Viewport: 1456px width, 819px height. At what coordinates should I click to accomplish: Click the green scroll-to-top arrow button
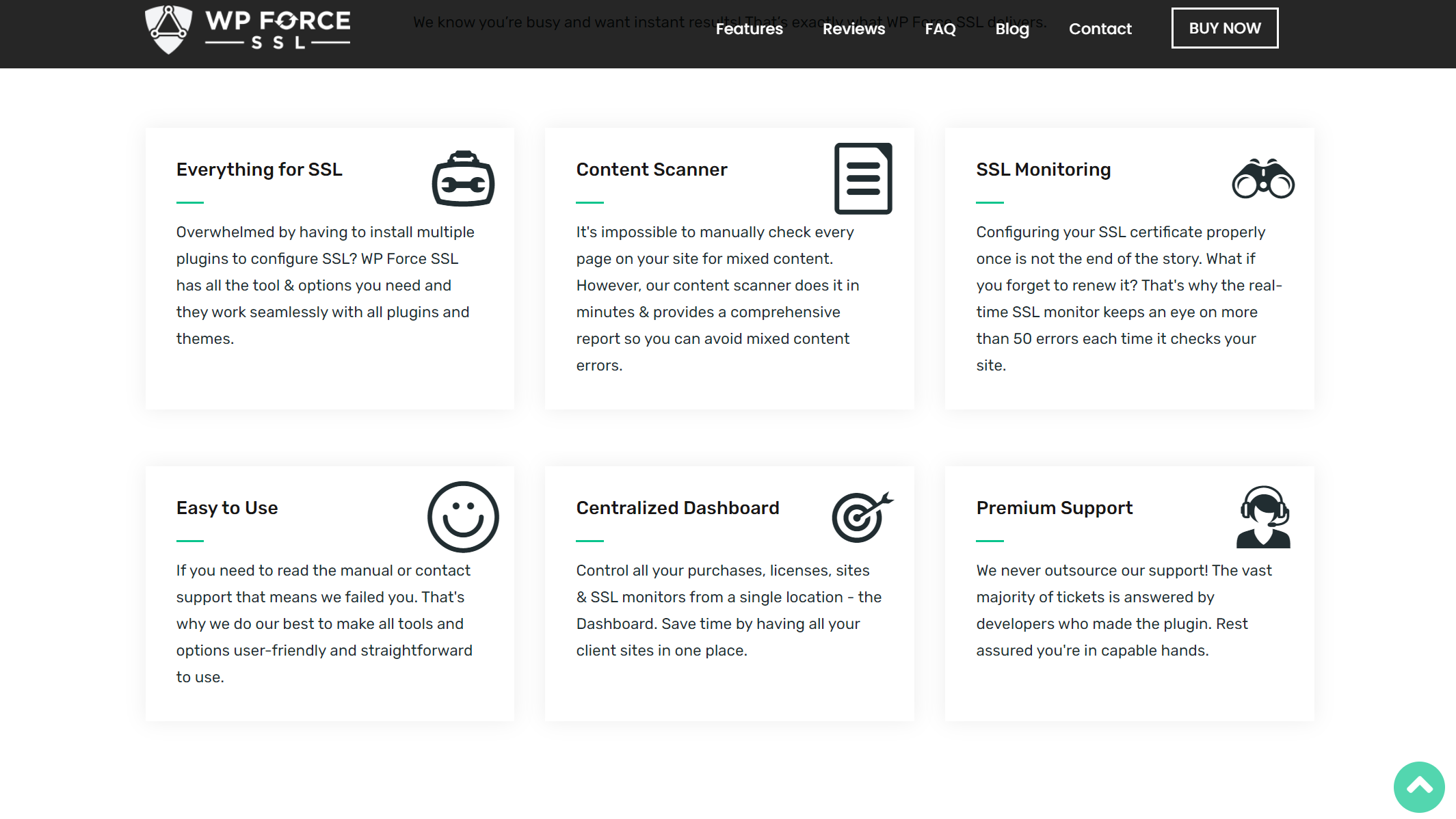(1419, 787)
